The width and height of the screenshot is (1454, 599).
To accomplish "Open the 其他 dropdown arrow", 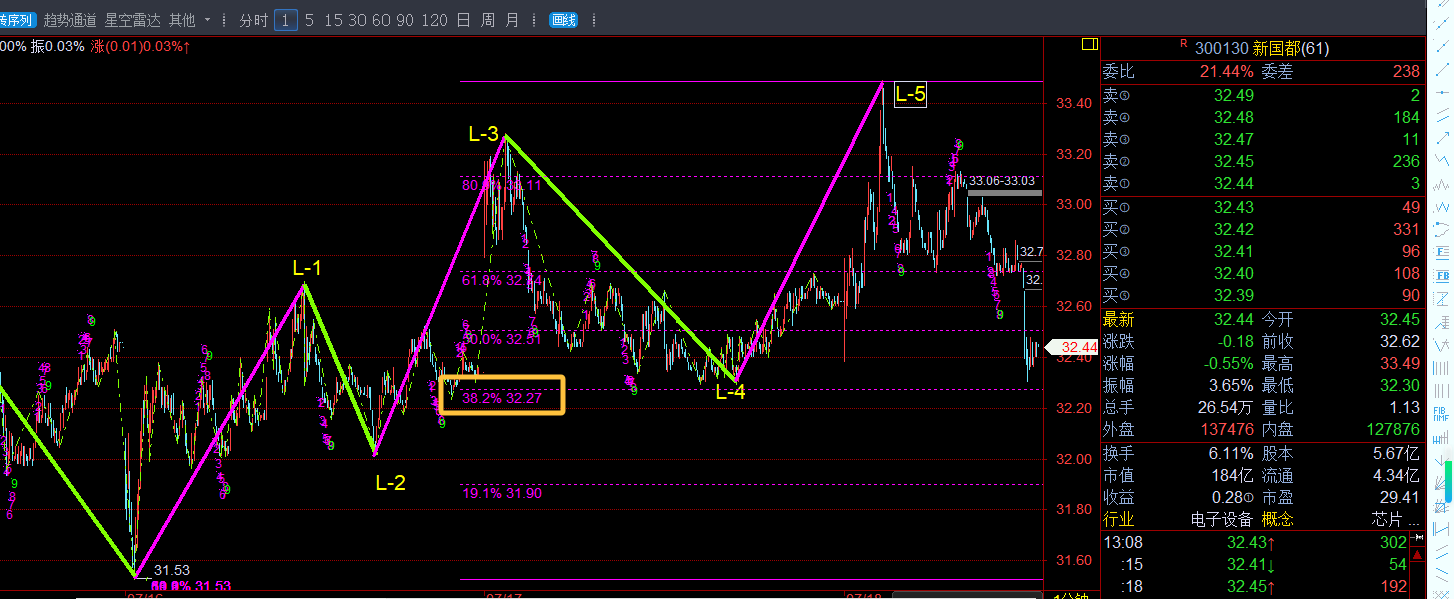I will pyautogui.click(x=207, y=20).
